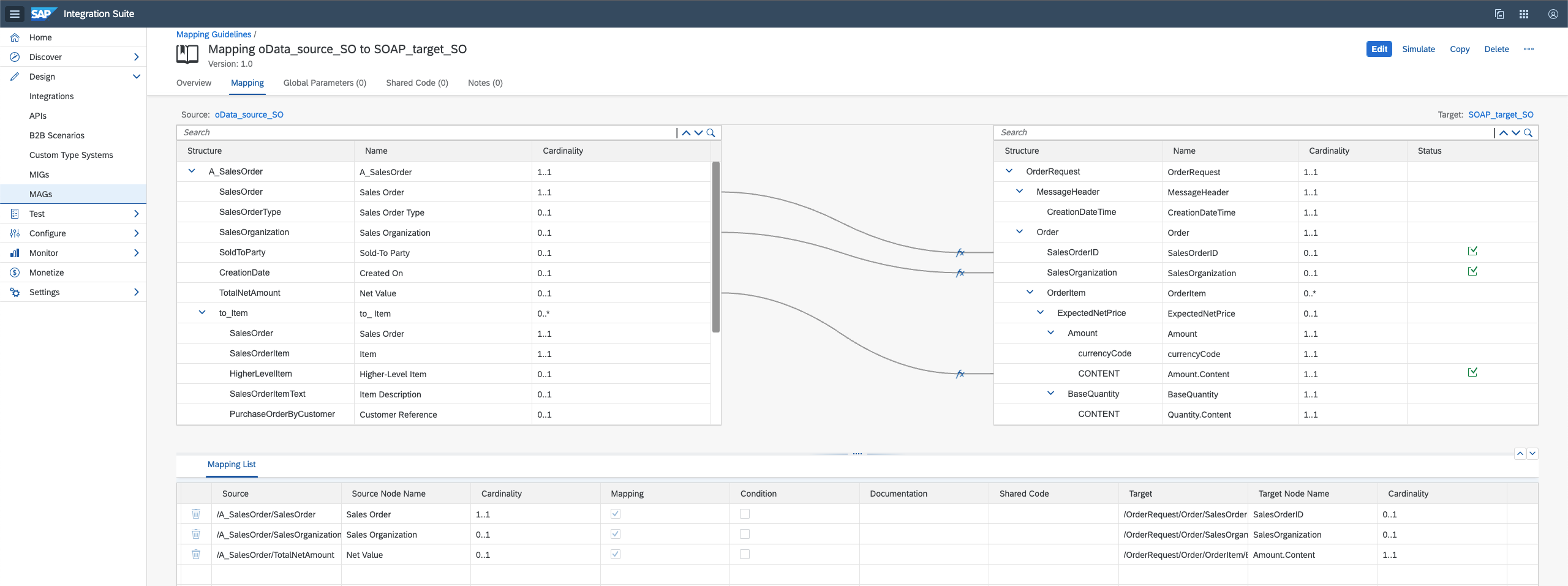Click the source Search input field
Image resolution: width=1568 pixels, height=586 pixels.
click(x=427, y=132)
